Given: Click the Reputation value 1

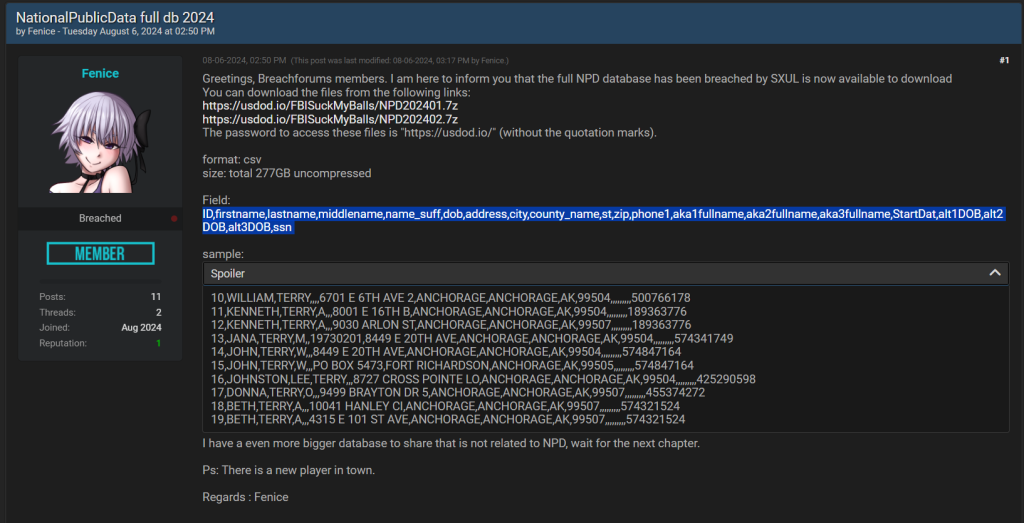Looking at the screenshot, I should [x=157, y=343].
